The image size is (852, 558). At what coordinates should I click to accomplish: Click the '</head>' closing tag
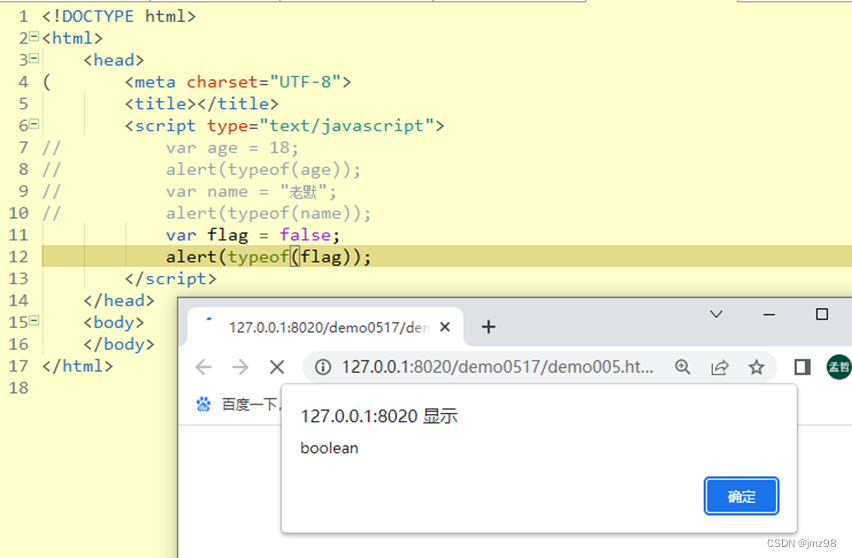(x=119, y=300)
